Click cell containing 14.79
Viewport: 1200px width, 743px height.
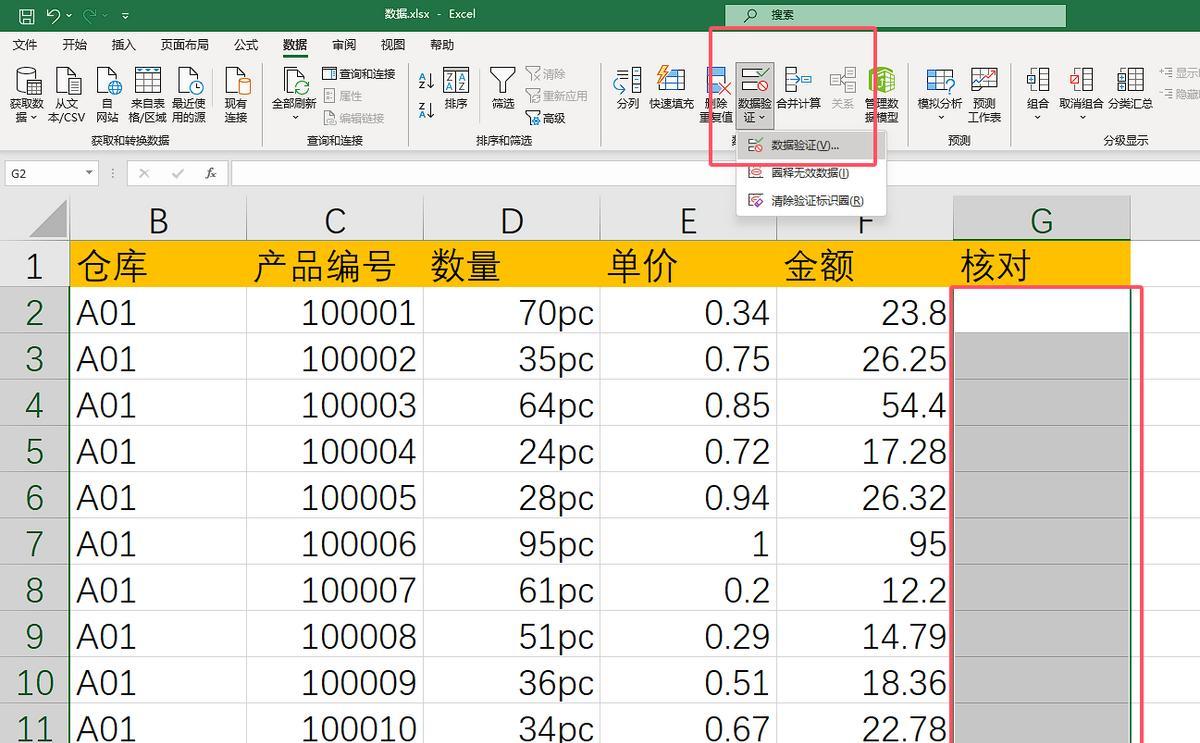click(865, 637)
